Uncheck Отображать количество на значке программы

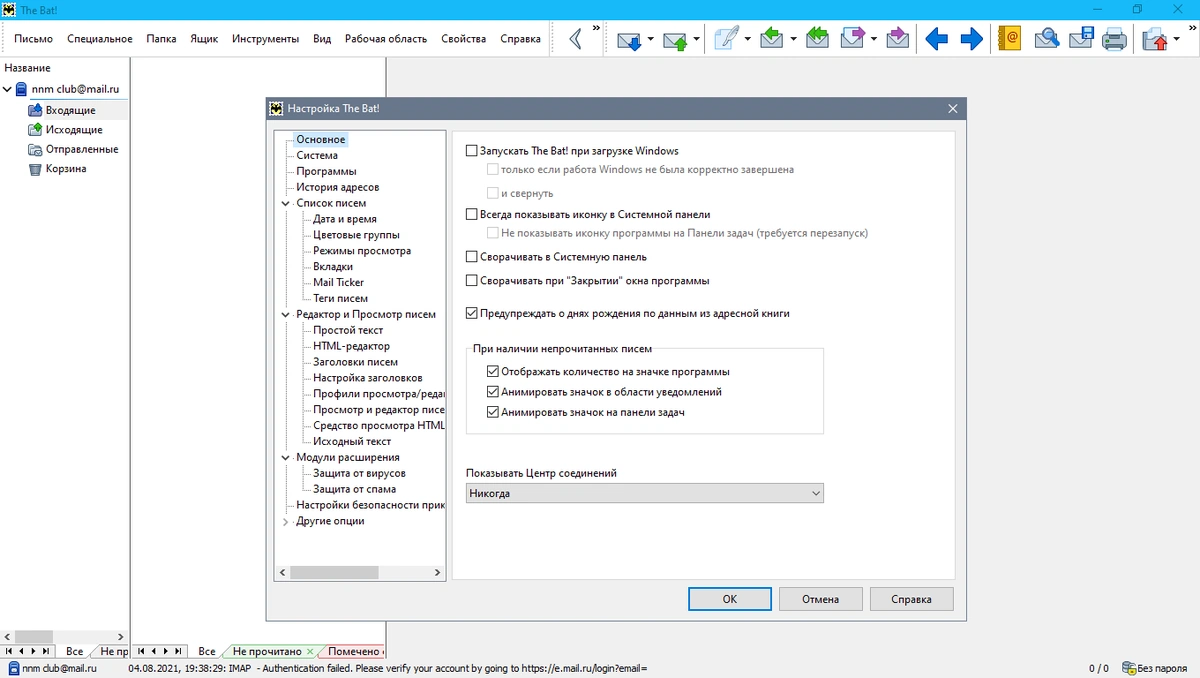492,372
